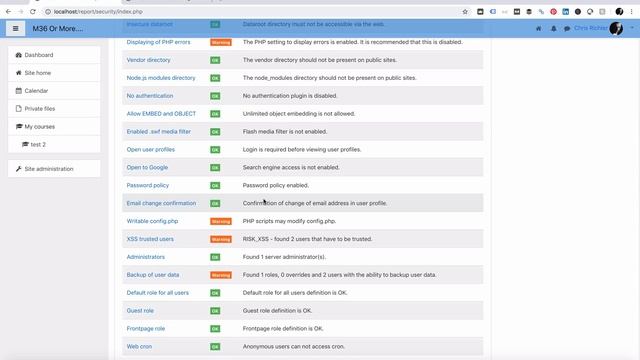Click Warning badge for Displaying of PHP errors
Image resolution: width=640 pixels, height=360 pixels.
pyautogui.click(x=221, y=42)
